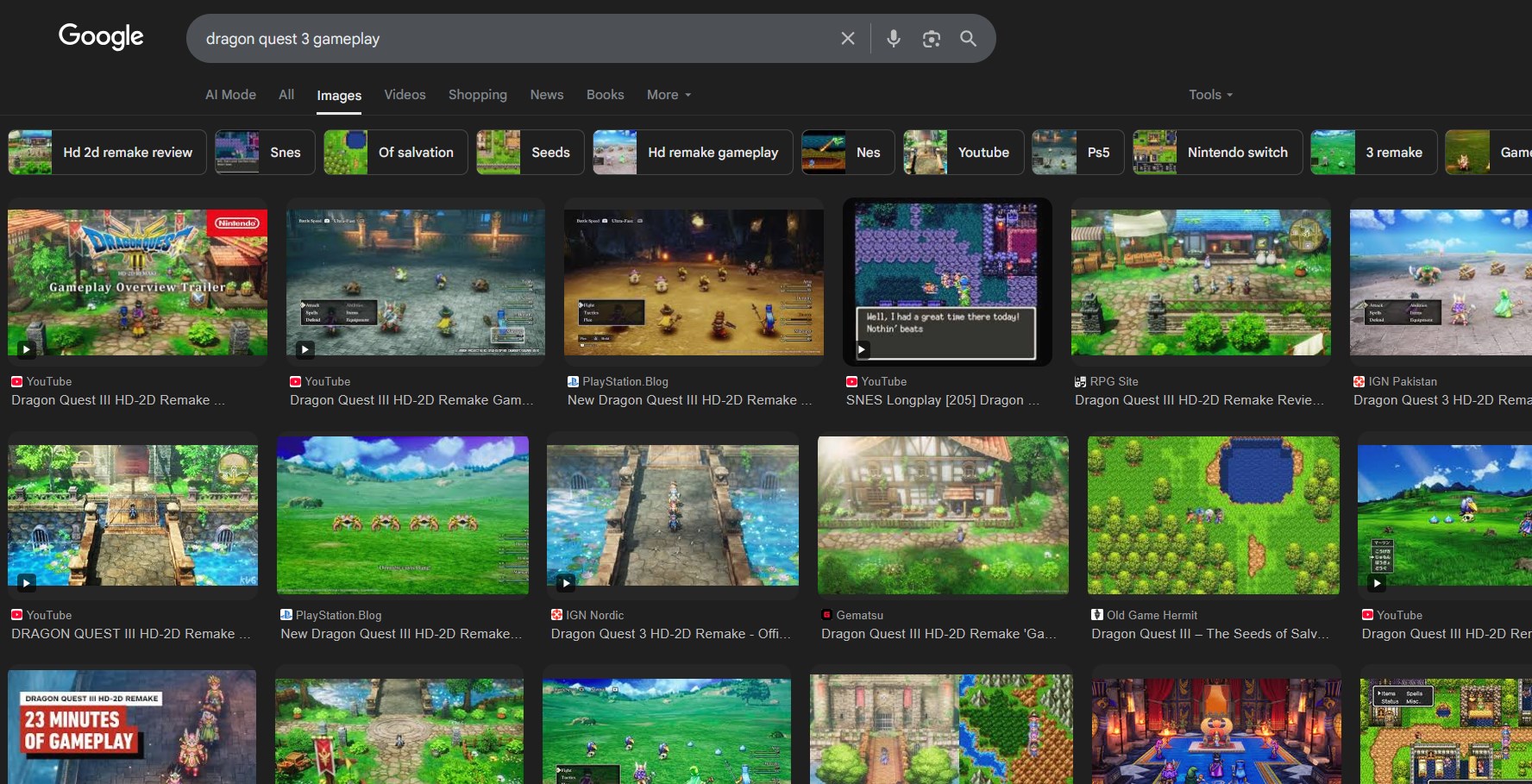Expand the Tools dropdown
Viewport: 1532px width, 784px height.
coord(1210,95)
